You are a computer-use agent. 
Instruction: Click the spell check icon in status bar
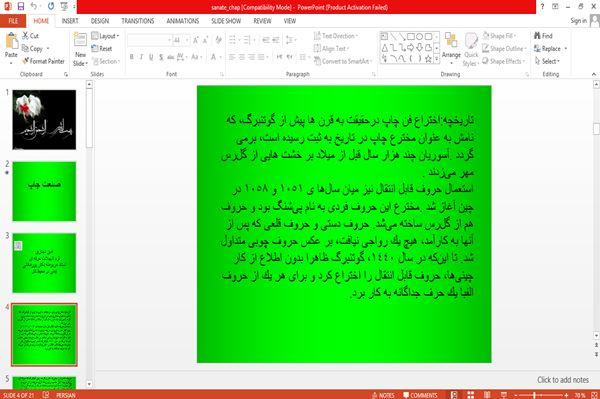tap(46, 395)
